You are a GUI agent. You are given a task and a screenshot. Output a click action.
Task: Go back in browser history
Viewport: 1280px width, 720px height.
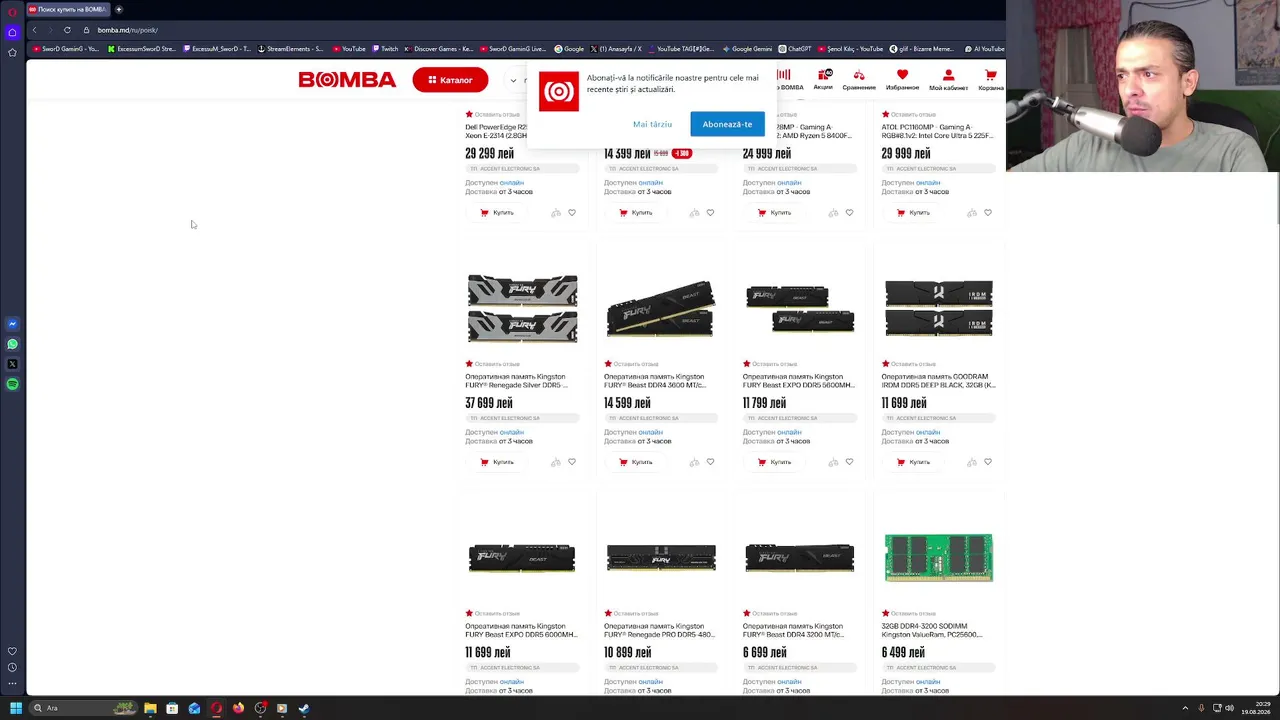[34, 30]
